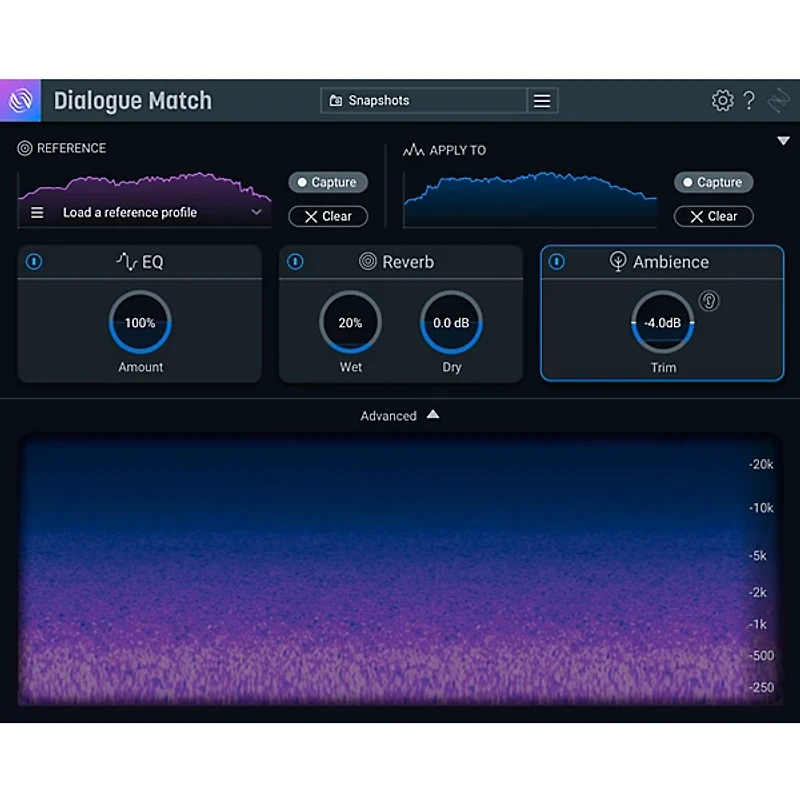Clear the Apply To capture
The height and width of the screenshot is (801, 800).
[713, 216]
